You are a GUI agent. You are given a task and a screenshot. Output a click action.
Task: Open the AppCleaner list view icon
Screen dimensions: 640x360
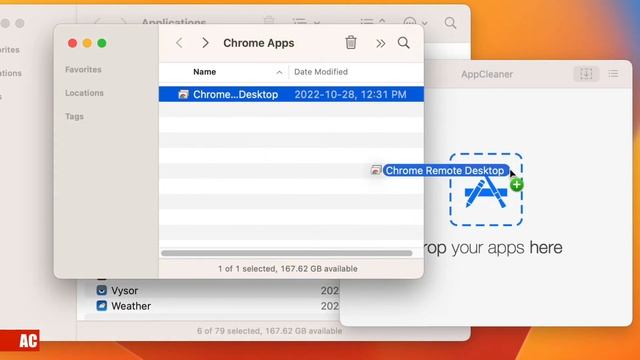(x=613, y=74)
